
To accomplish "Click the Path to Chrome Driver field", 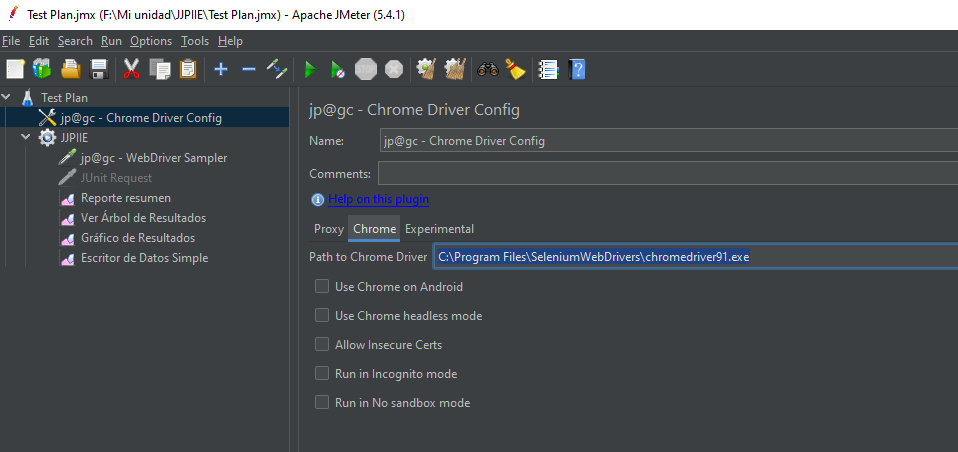I will (695, 257).
